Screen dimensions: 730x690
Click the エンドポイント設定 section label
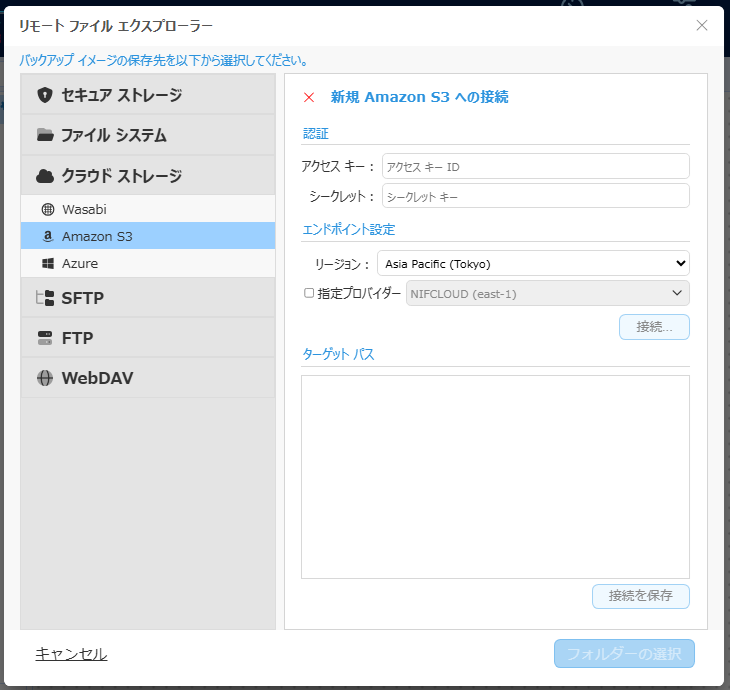click(349, 230)
